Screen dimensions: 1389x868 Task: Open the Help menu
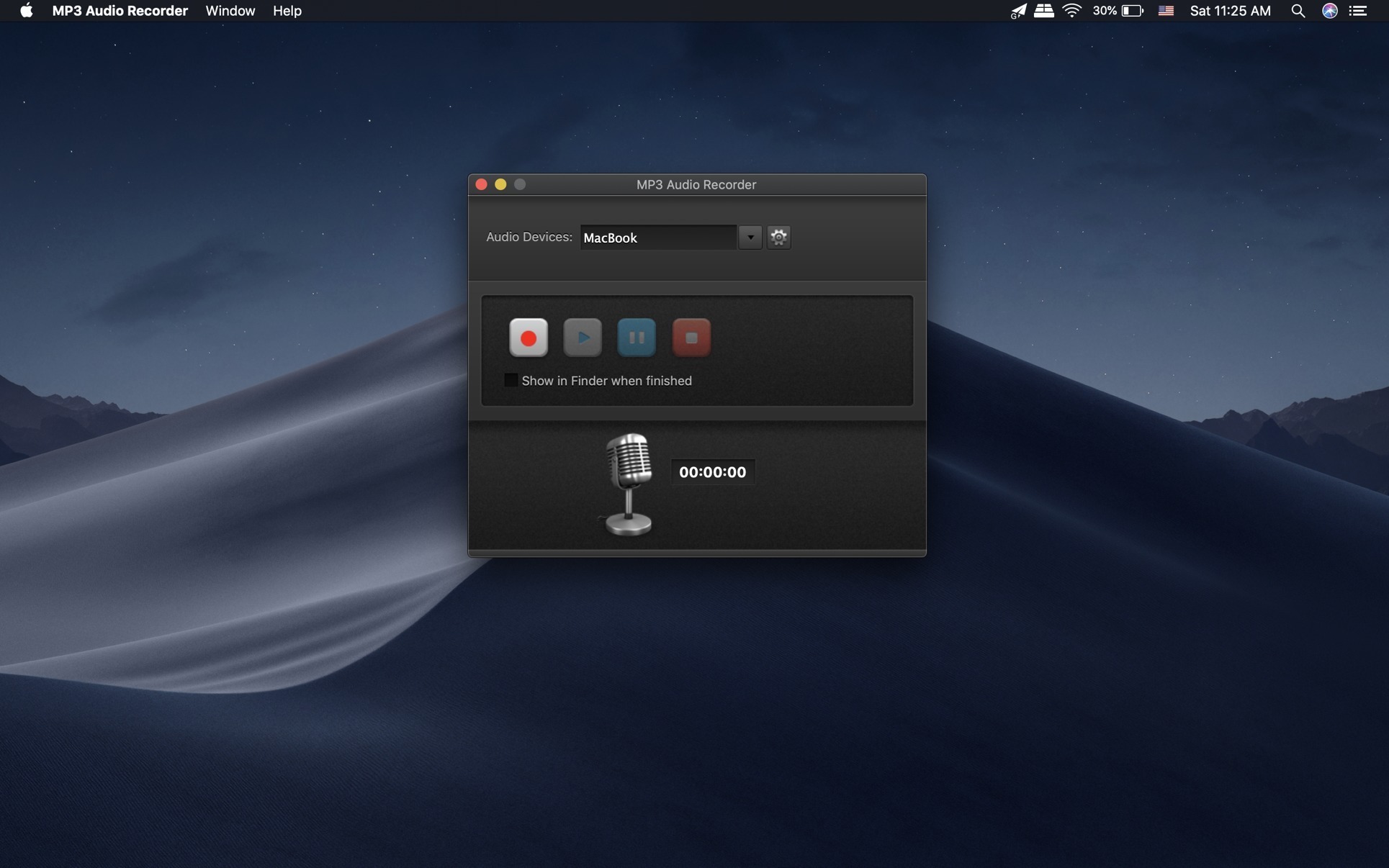coord(287,11)
